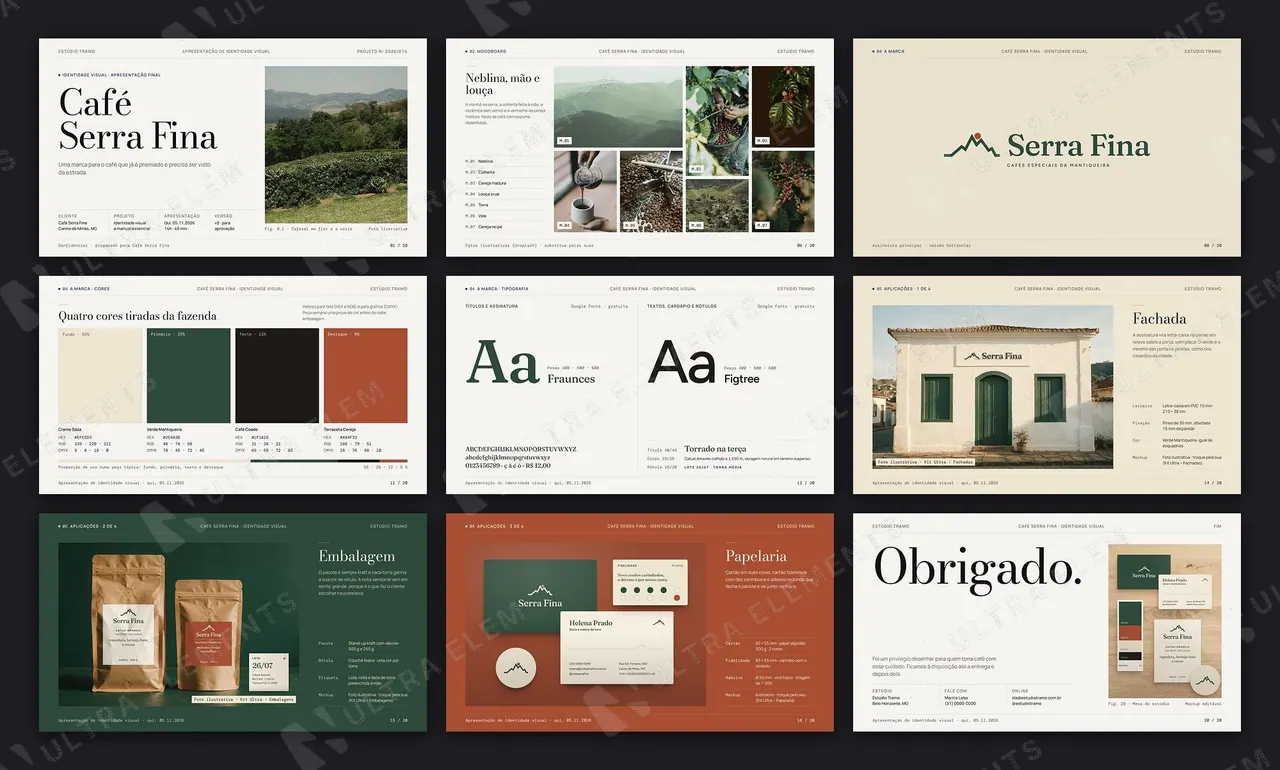Click the mountain icon in the Serra Fina logo slide
Screen dimensions: 1280x770
pyautogui.click(x=972, y=146)
